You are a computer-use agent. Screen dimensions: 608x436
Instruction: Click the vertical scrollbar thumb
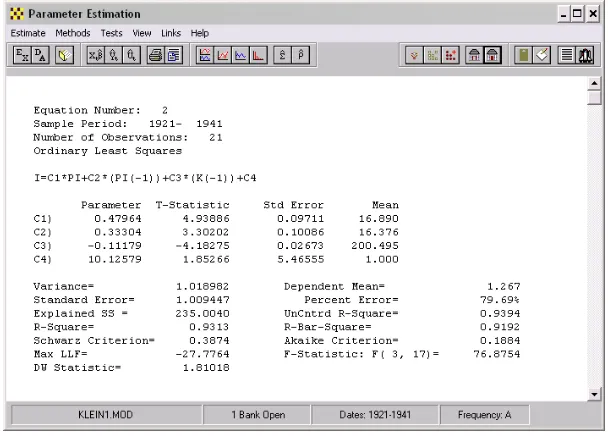point(594,97)
